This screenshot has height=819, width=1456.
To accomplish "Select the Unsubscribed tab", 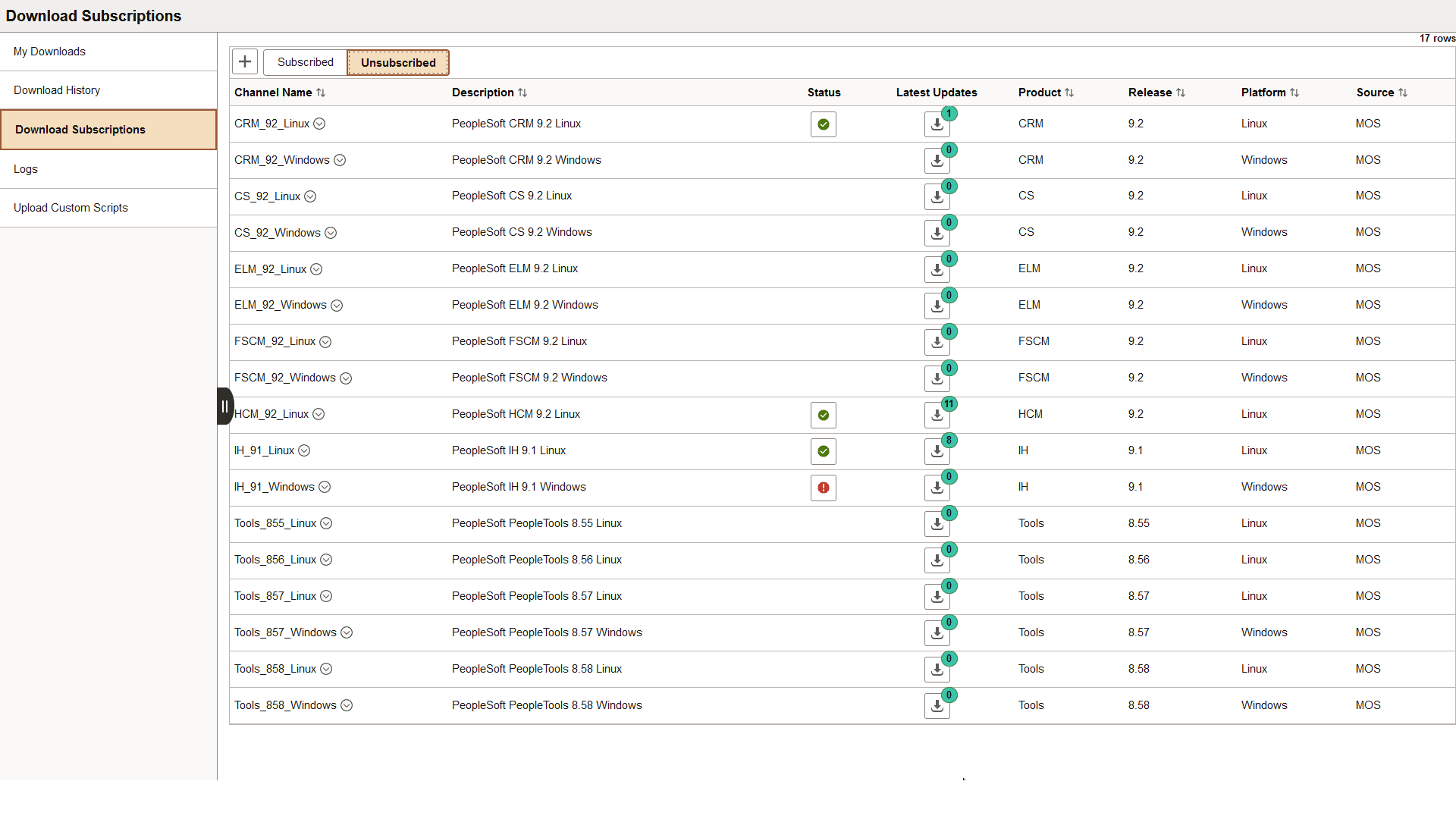I will 398,62.
